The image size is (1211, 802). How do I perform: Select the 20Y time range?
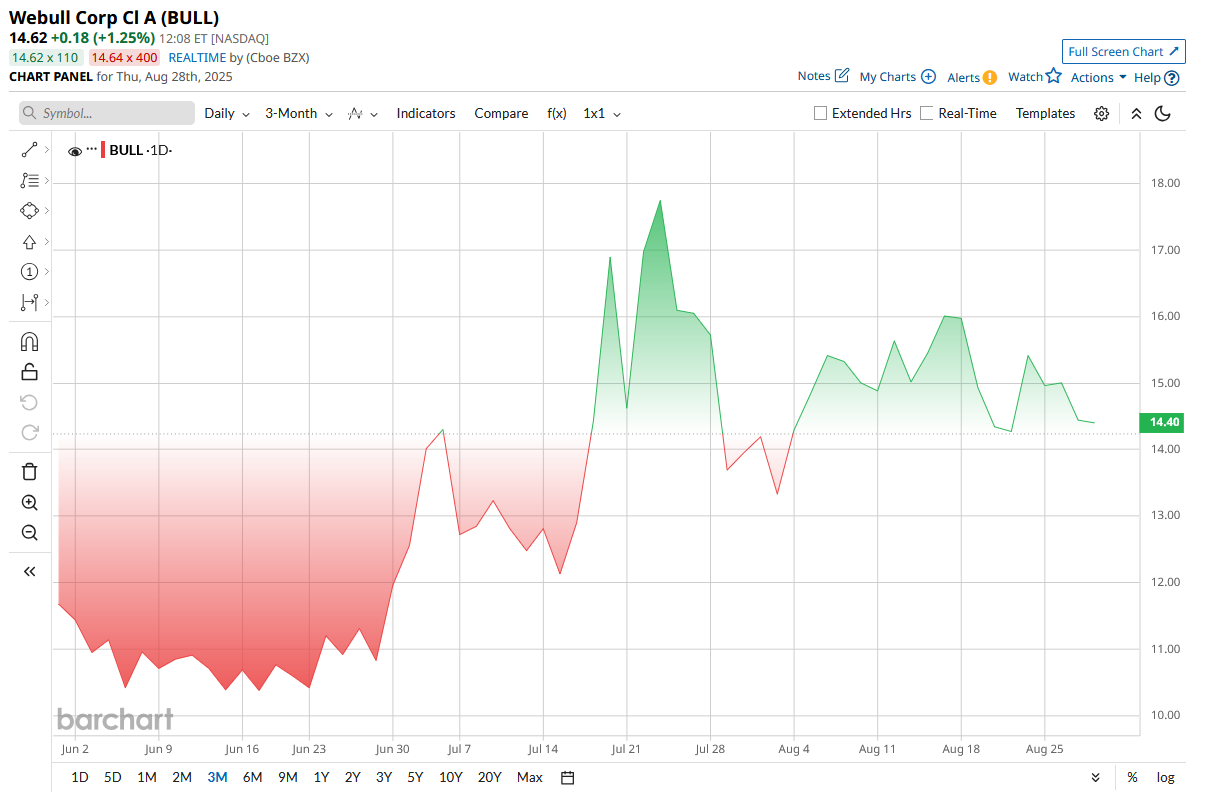tap(490, 778)
